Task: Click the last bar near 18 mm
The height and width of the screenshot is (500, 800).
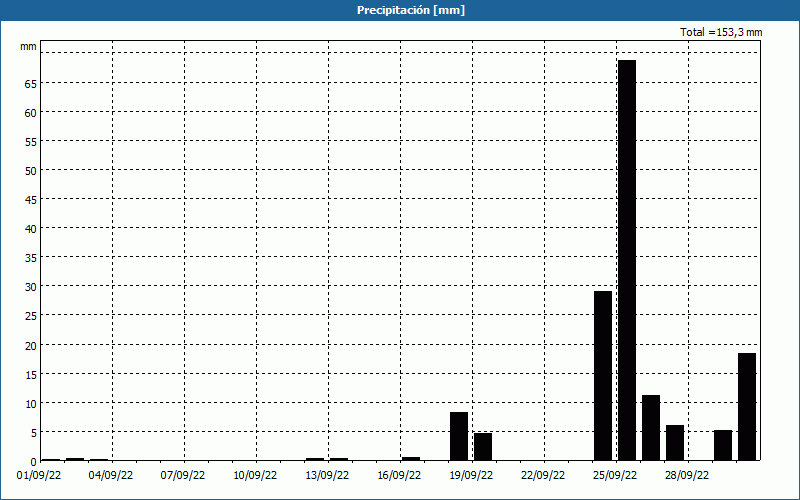Action: pos(747,407)
